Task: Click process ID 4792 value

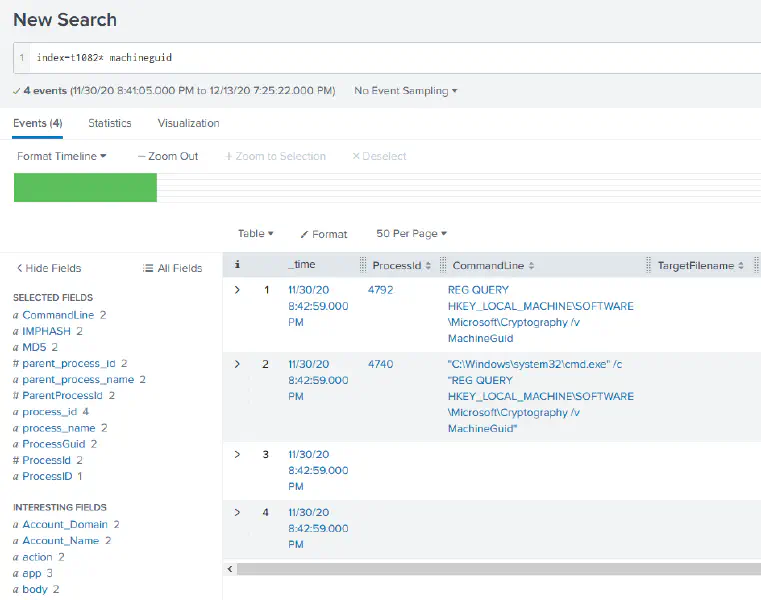Action: click(x=381, y=290)
